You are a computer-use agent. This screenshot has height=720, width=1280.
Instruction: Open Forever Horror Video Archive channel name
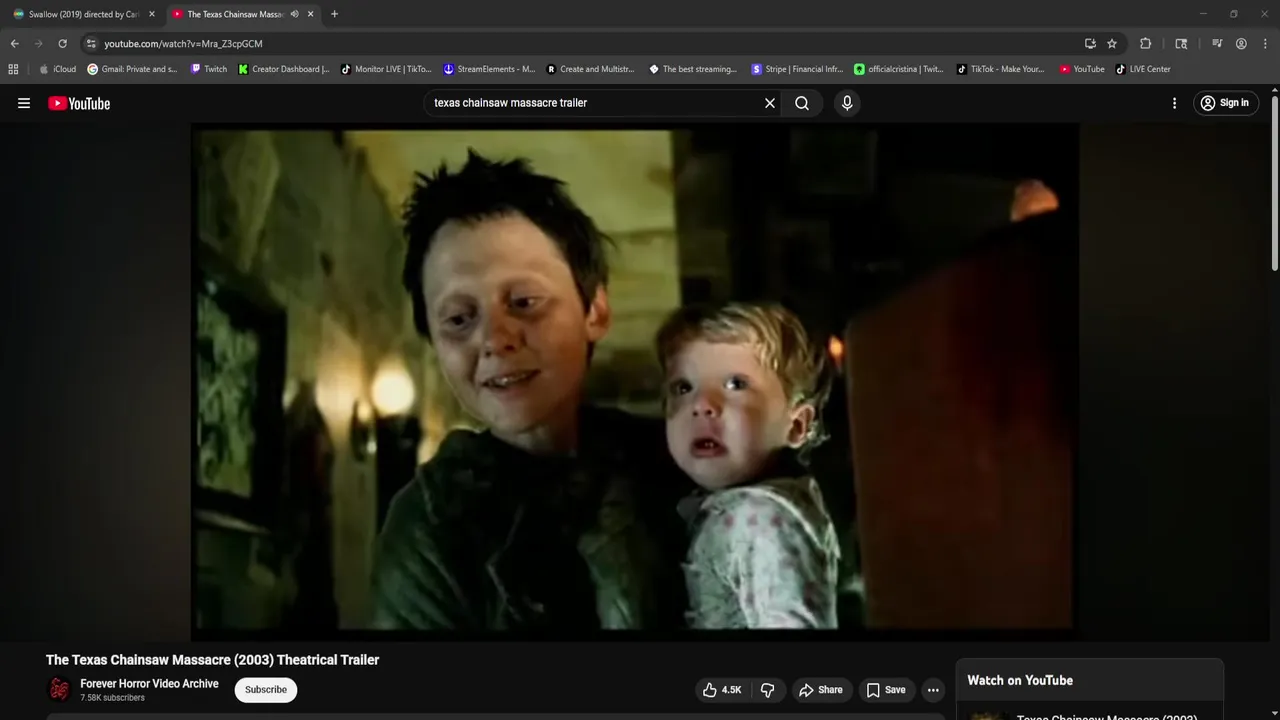(x=149, y=684)
